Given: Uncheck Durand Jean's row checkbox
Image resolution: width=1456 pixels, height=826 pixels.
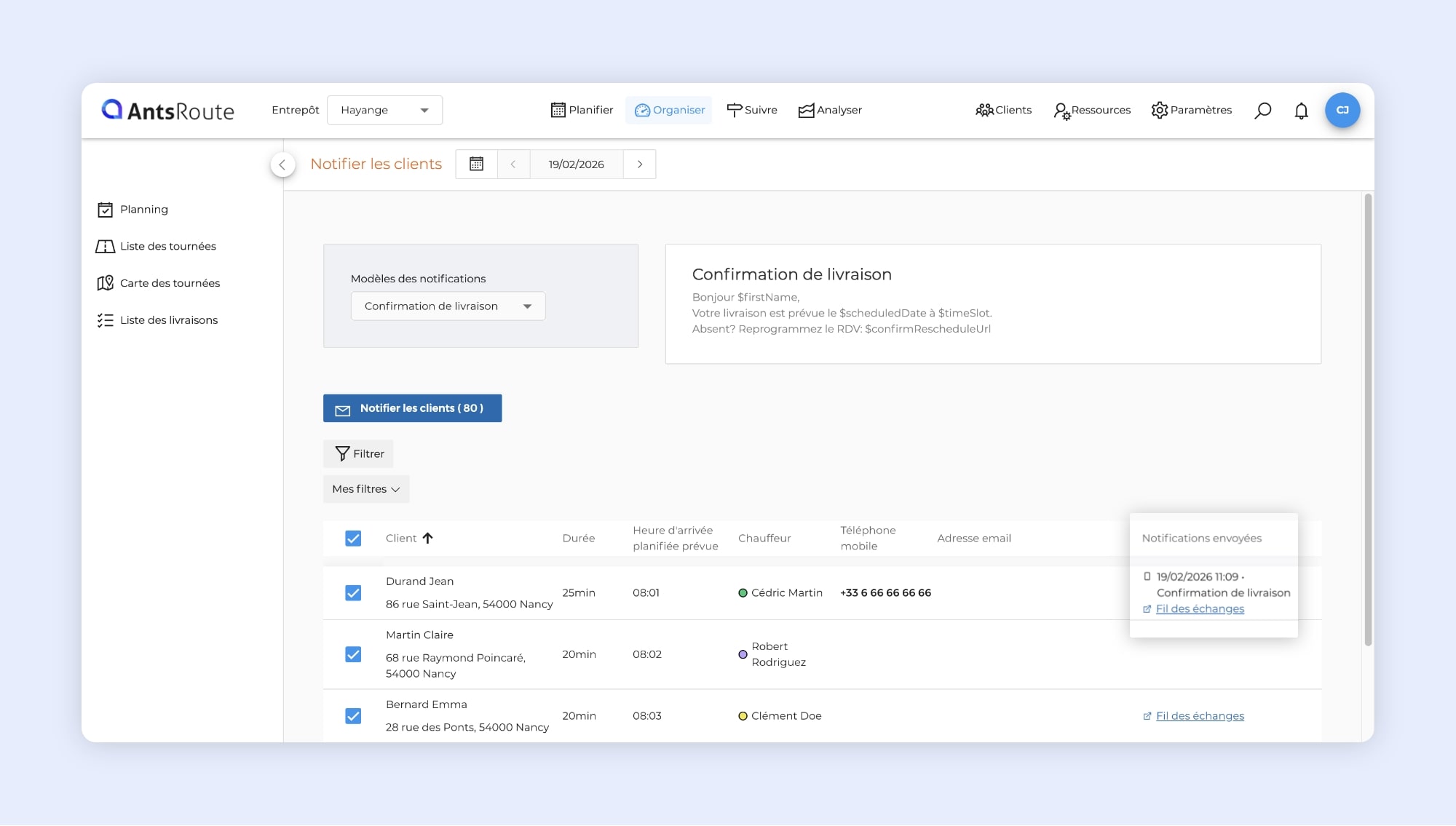Looking at the screenshot, I should pyautogui.click(x=353, y=593).
